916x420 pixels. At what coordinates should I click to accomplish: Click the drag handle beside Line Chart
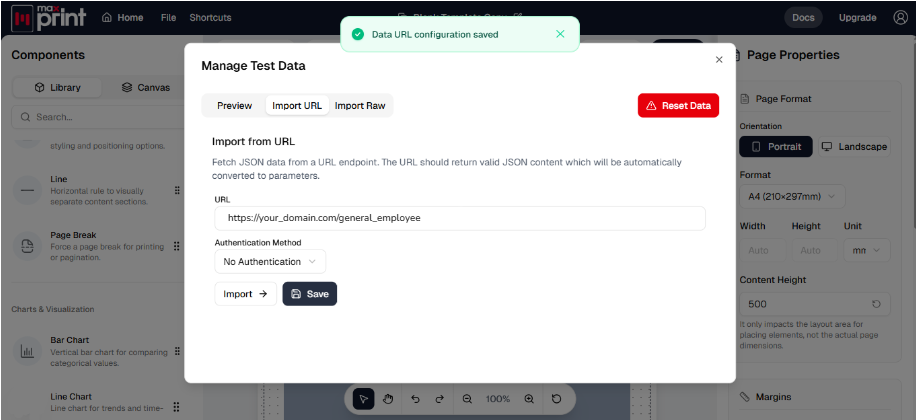tap(177, 407)
